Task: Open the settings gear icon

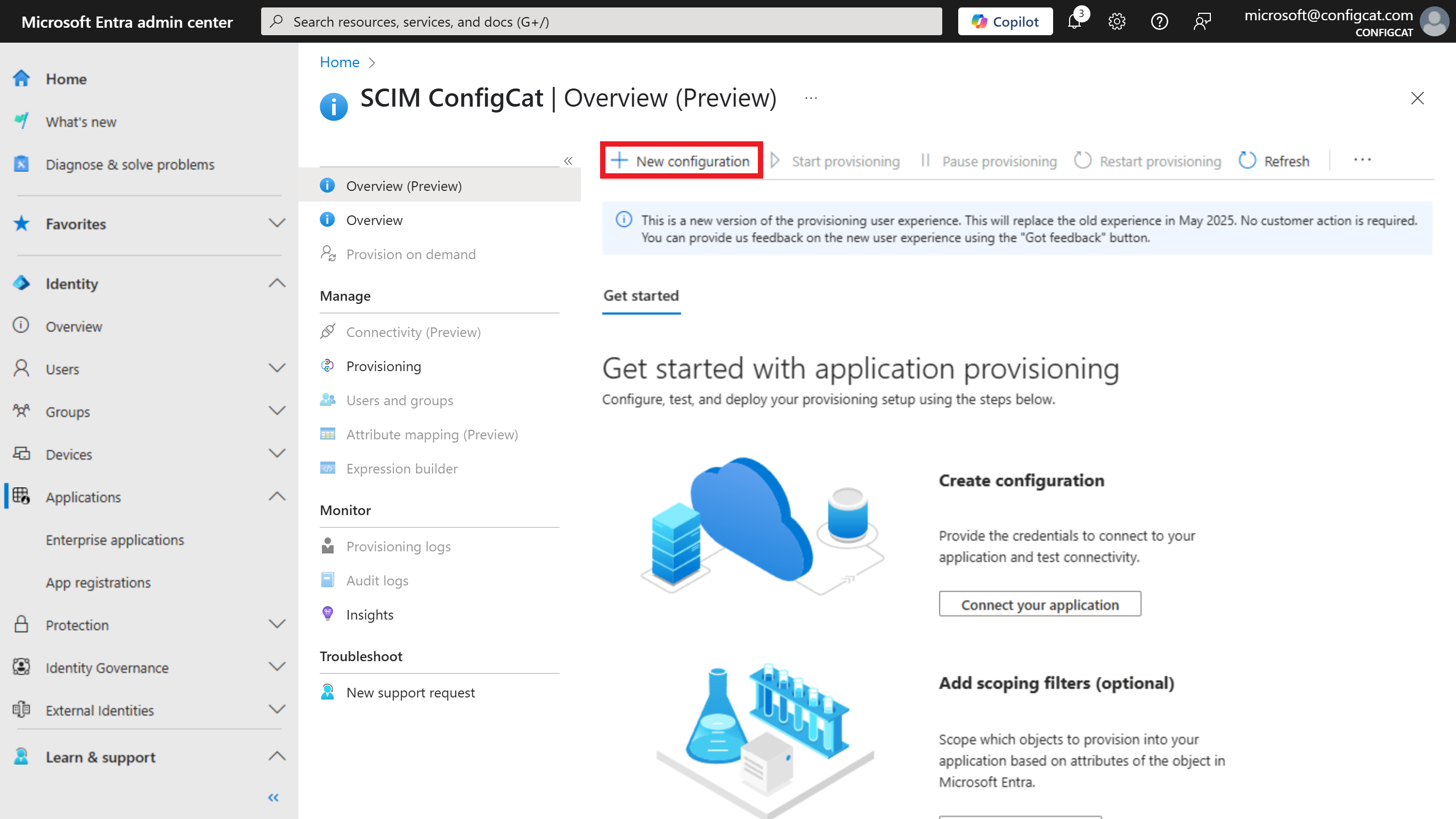Action: click(1117, 21)
